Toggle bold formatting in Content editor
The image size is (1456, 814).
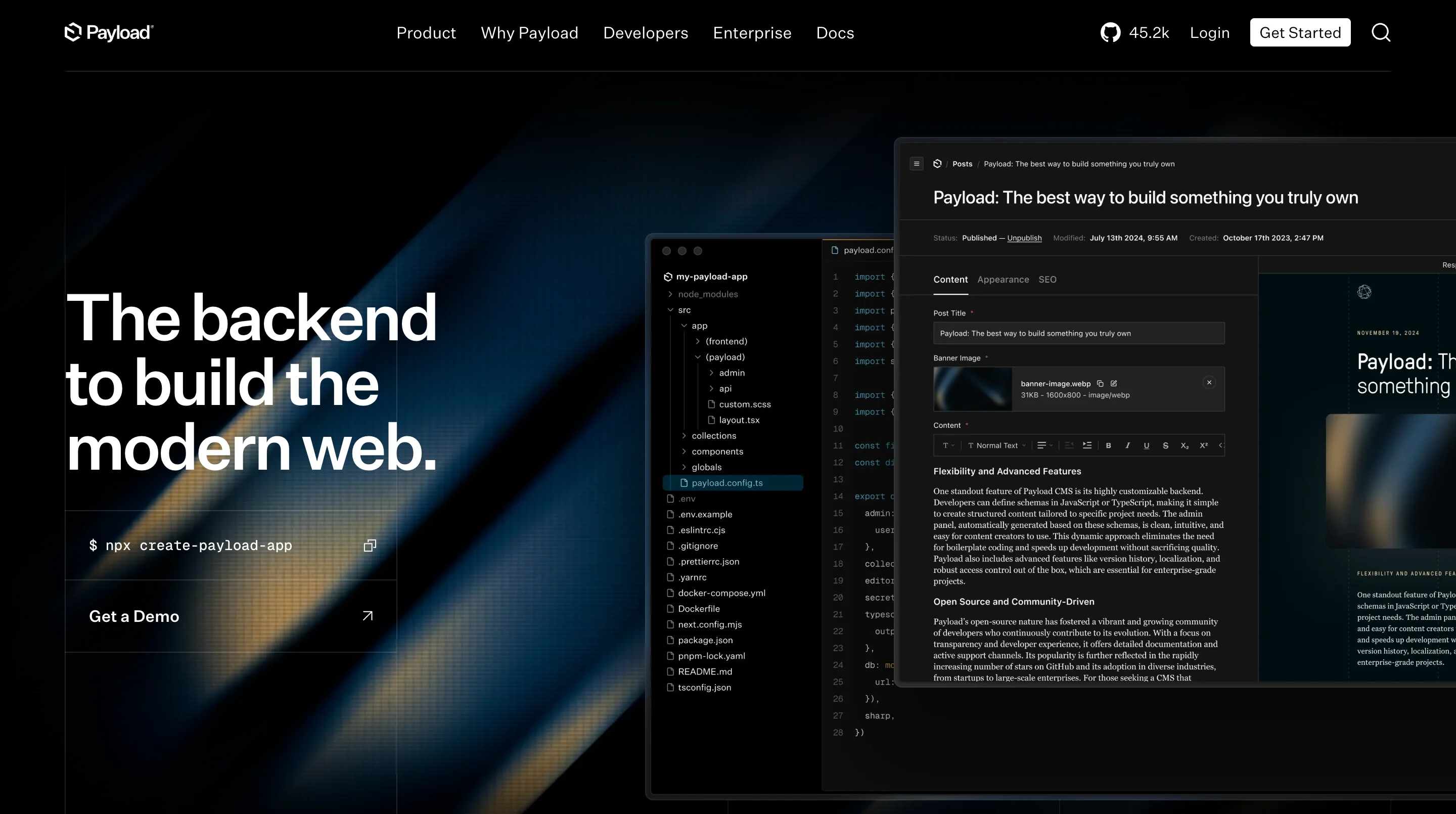point(1108,445)
